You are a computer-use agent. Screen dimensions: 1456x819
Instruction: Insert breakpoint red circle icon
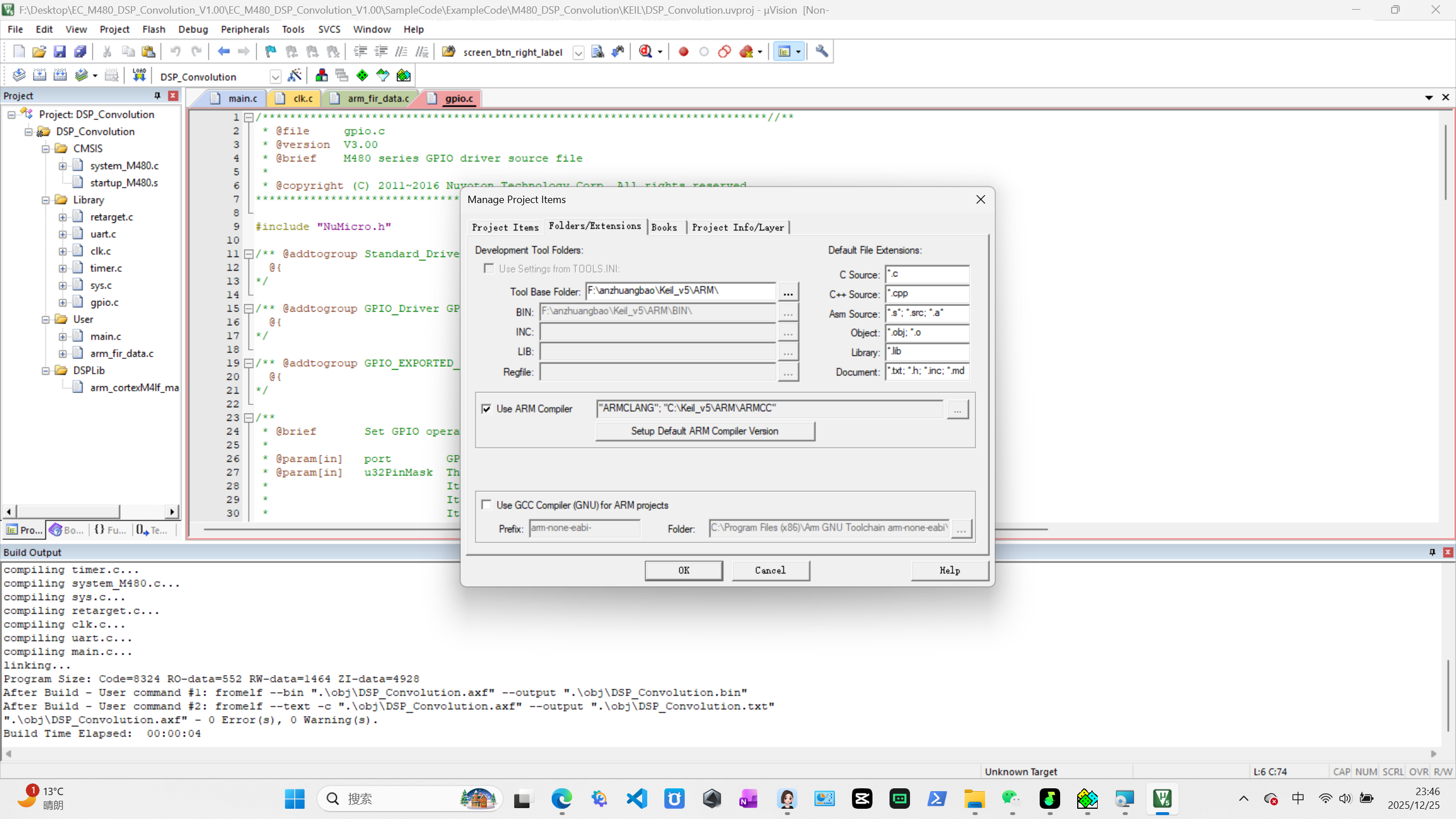pyautogui.click(x=684, y=52)
